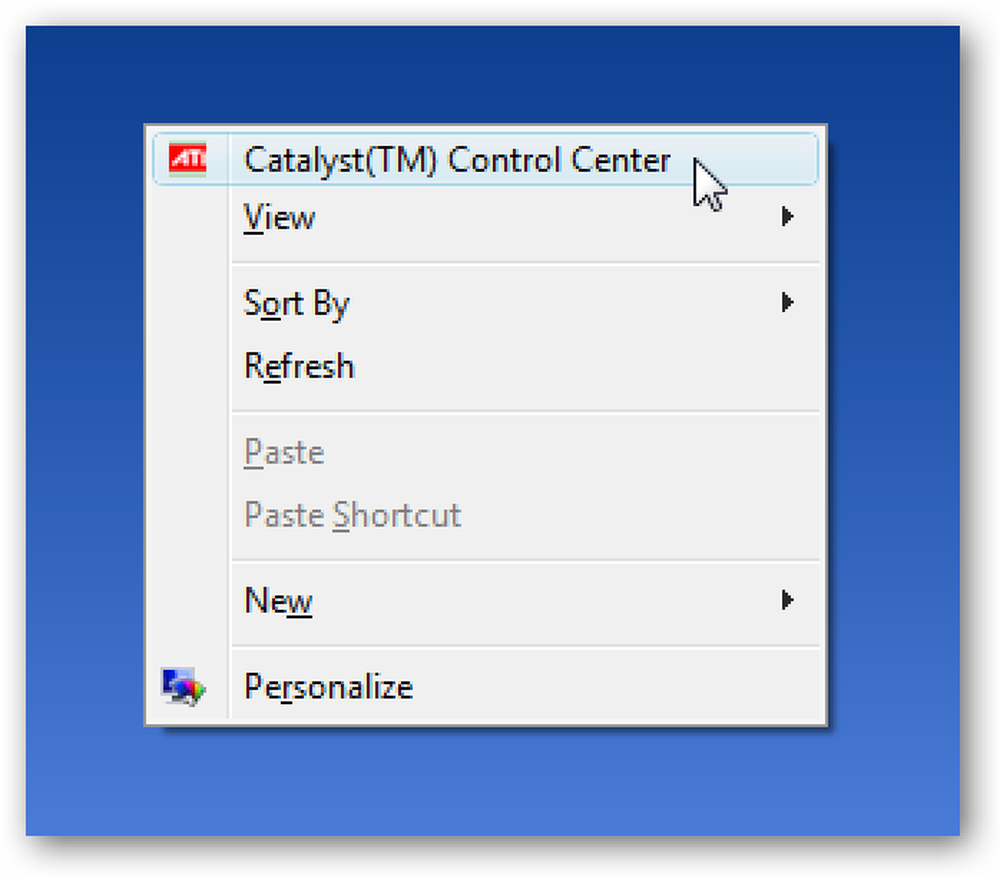Click separator line between Refresh and Paste
The height and width of the screenshot is (876, 1000).
point(526,411)
